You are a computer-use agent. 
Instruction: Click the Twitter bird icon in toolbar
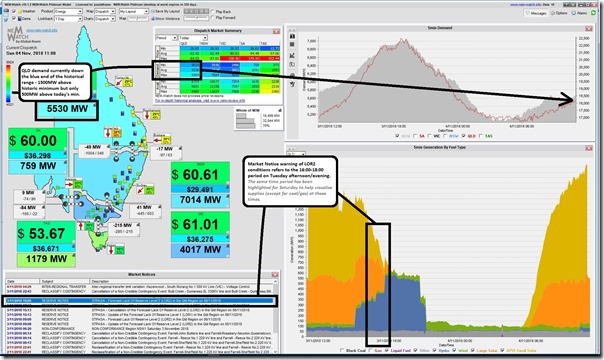[6, 19]
